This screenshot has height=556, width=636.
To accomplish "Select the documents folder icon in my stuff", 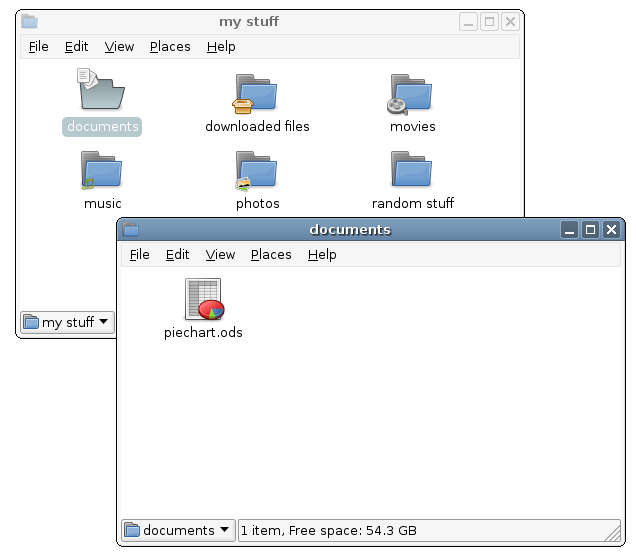I will (x=101, y=89).
